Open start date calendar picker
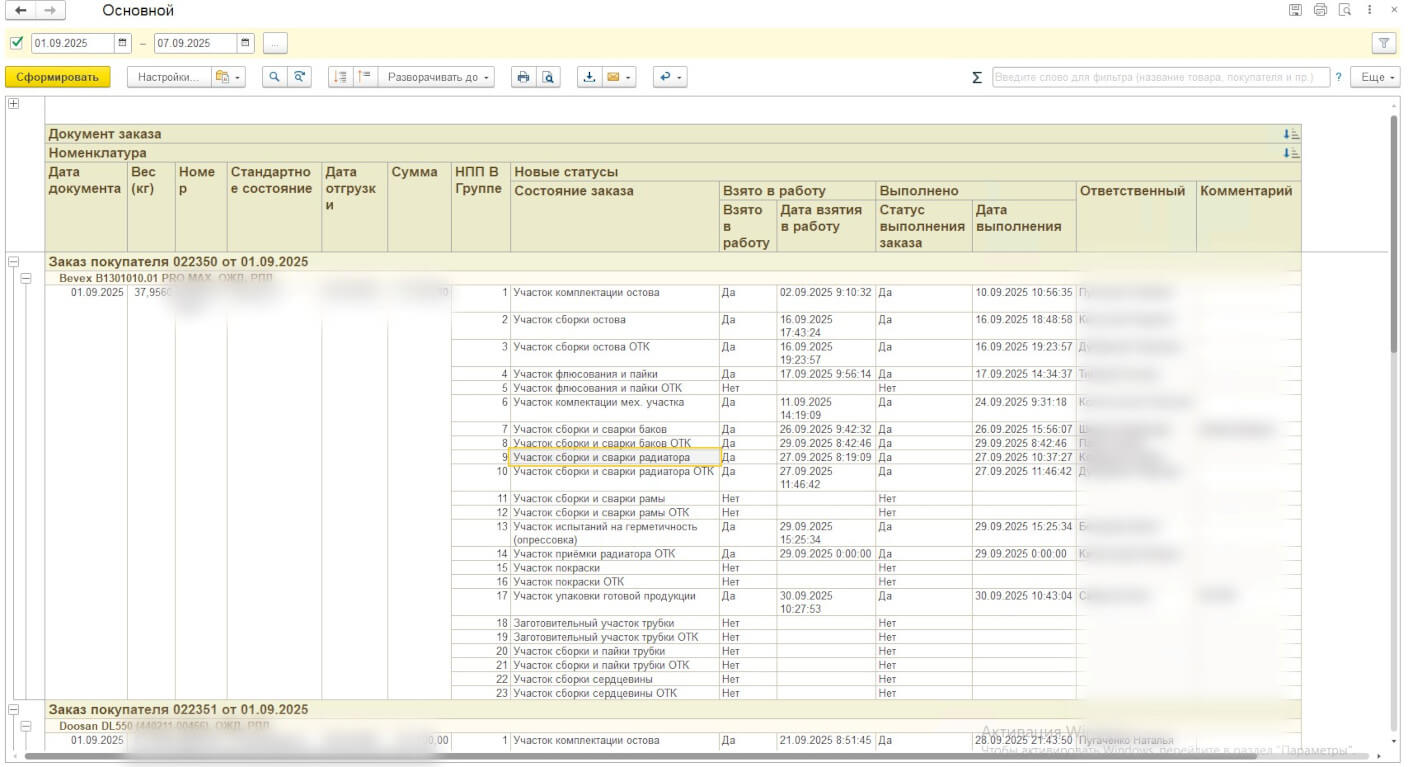The height and width of the screenshot is (767, 1408). pos(123,43)
